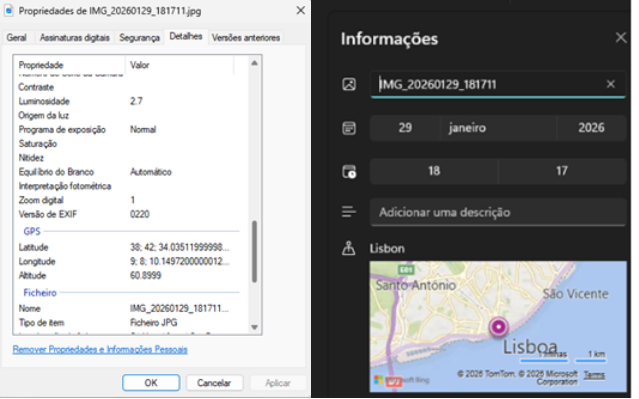Viewport: 639px width, 399px height.
Task: Select the Versão de EXIF row
Action: coord(128,214)
